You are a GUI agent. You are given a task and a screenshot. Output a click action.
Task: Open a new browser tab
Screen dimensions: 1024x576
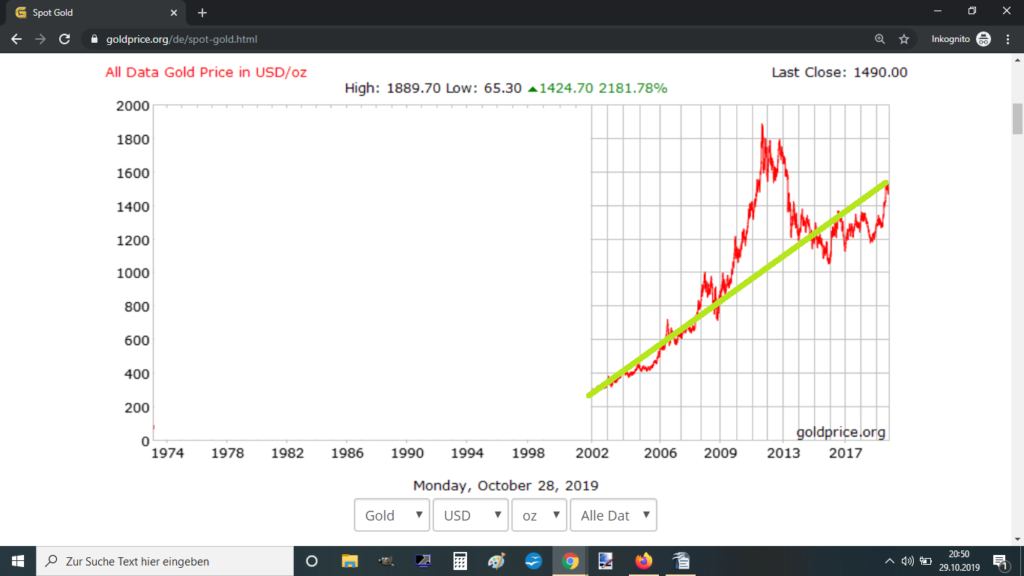point(202,12)
